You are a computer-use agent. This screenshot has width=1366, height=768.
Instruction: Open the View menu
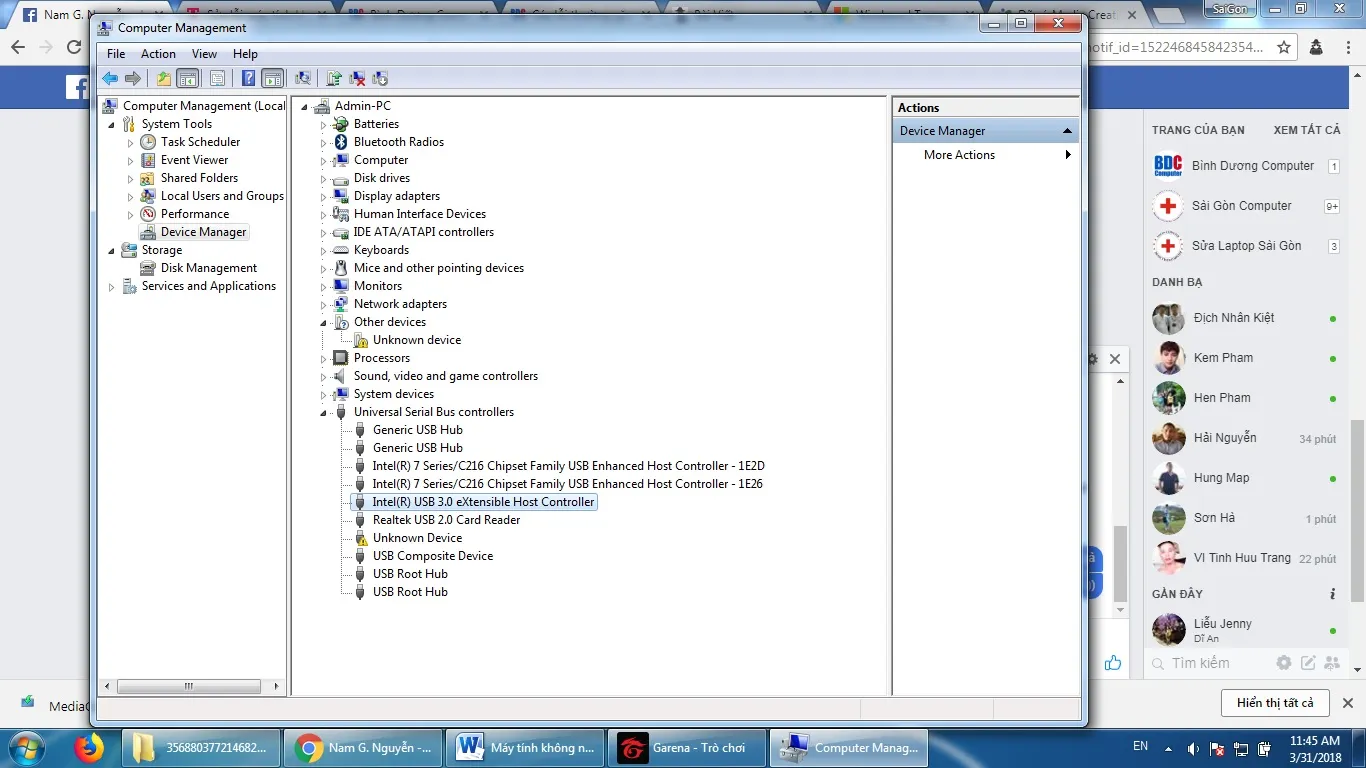click(204, 54)
